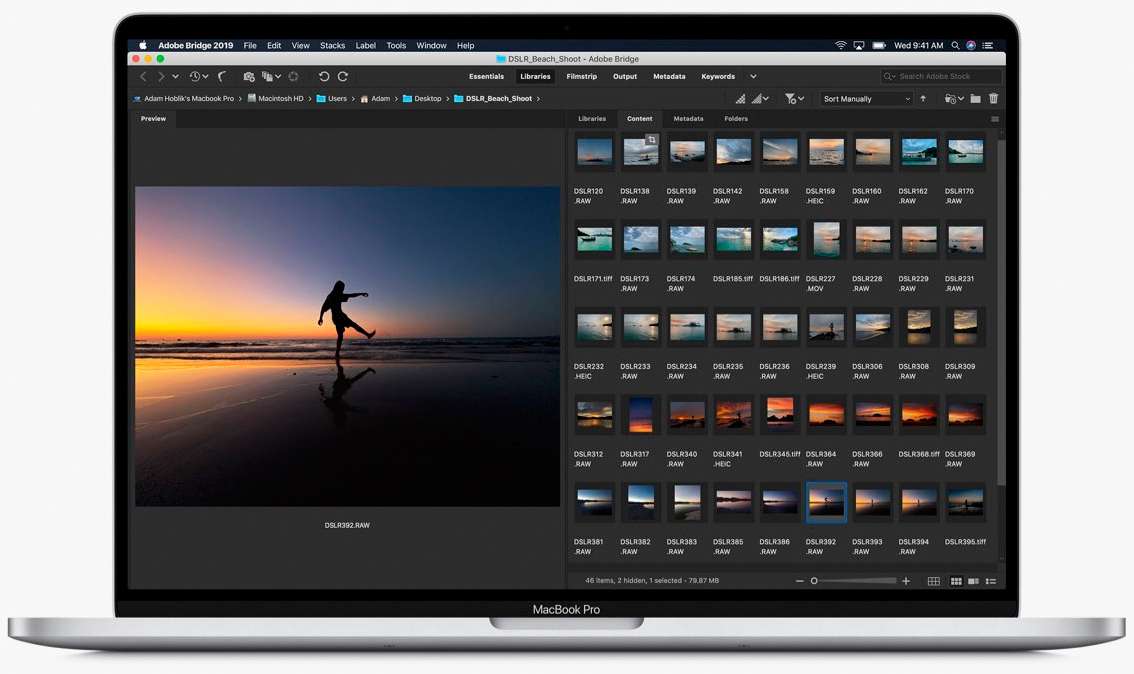Create a new folder using the toolbar icon
1134x674 pixels.
[975, 98]
